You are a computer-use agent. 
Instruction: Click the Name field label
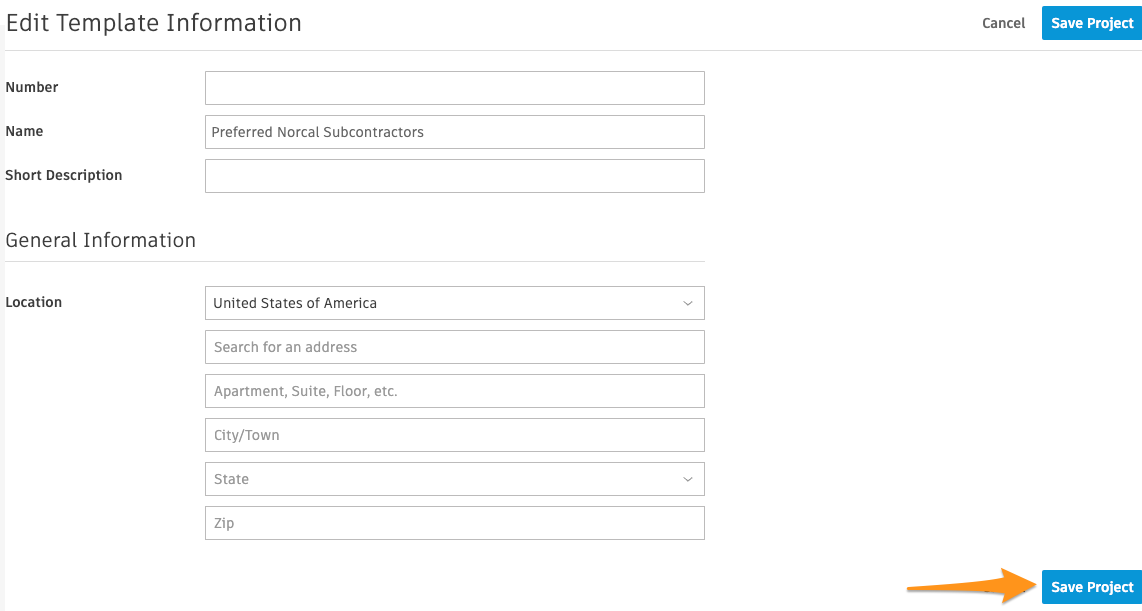[x=24, y=131]
